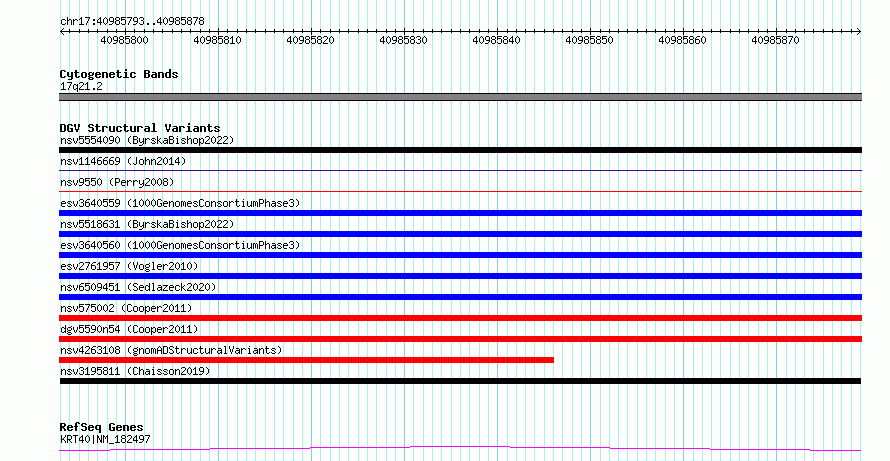
Task: Open nsv4263108 (gnomADStructuralVariants) label
Action: [x=171, y=350]
